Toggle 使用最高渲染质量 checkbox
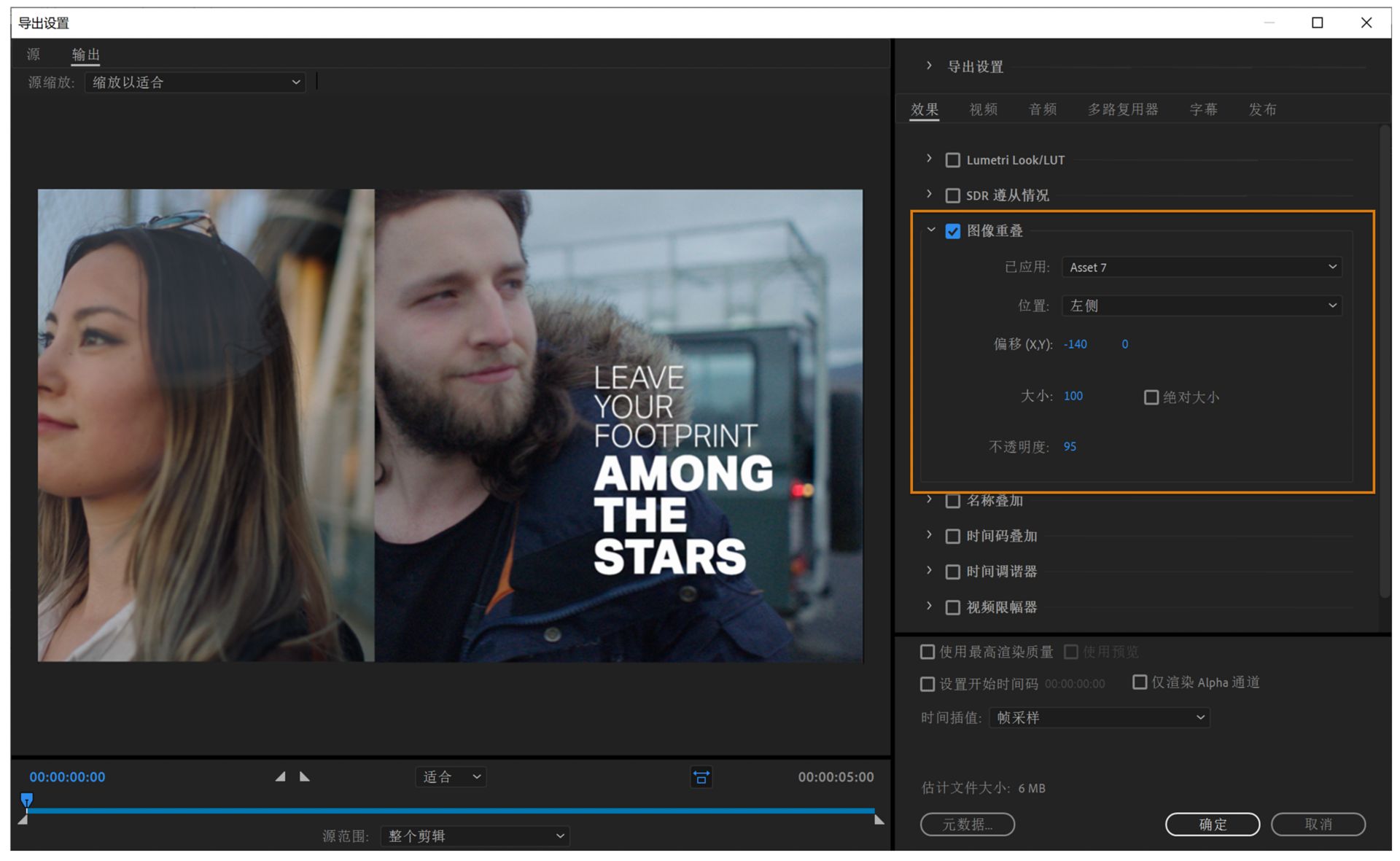The width and height of the screenshot is (1400, 861). point(927,652)
